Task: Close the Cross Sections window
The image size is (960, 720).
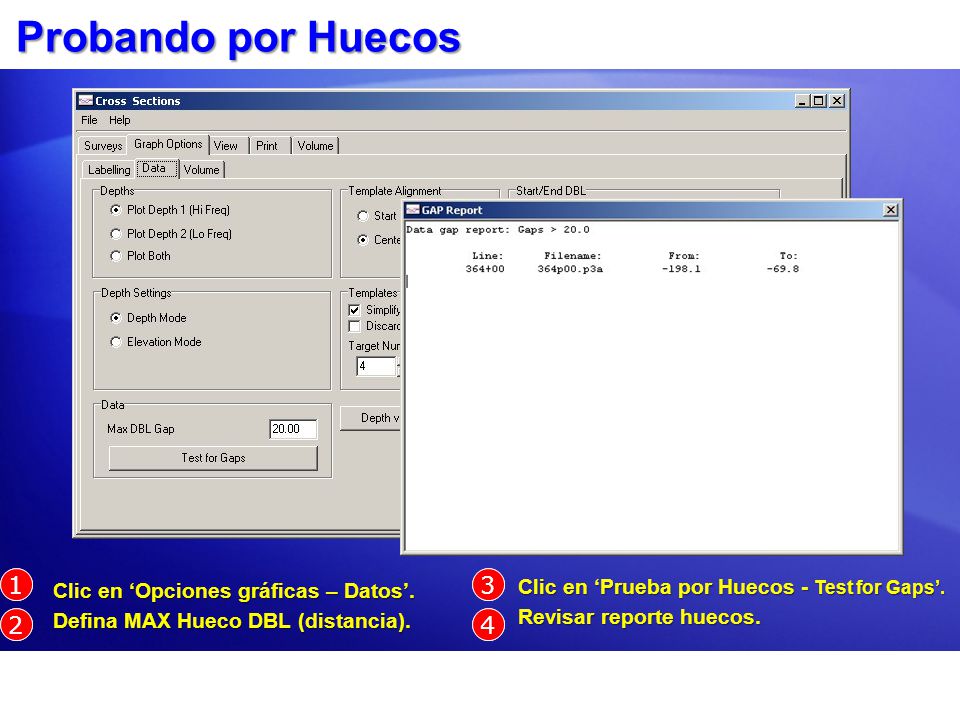Action: (x=837, y=100)
